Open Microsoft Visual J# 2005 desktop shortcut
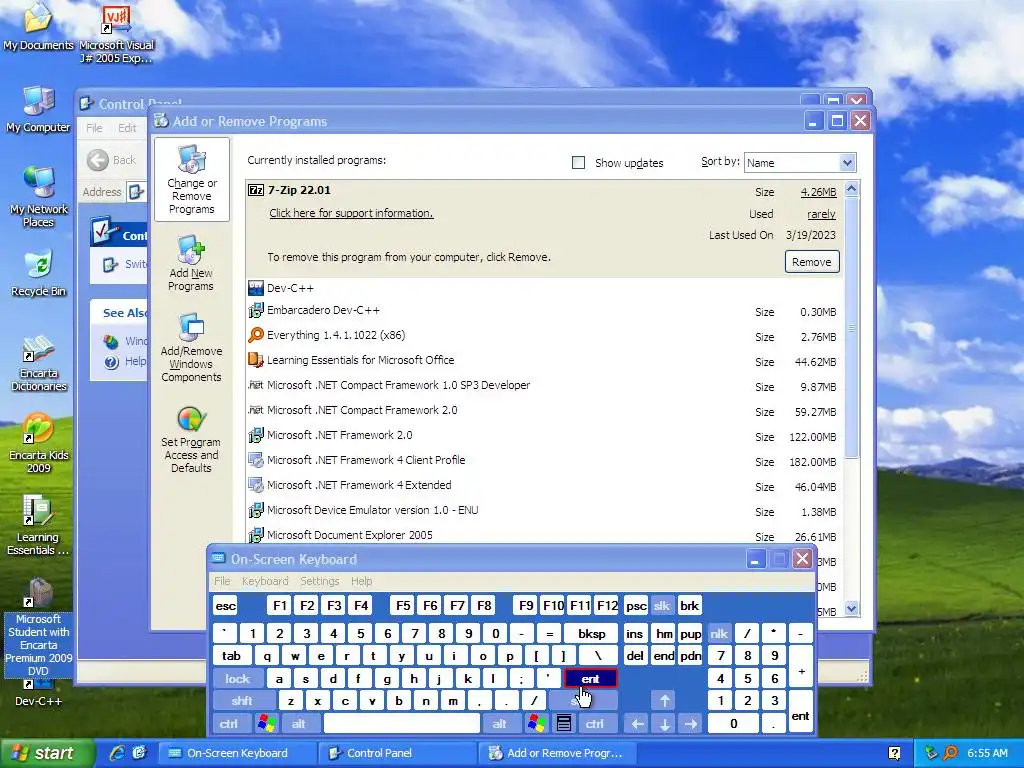 coord(116,34)
